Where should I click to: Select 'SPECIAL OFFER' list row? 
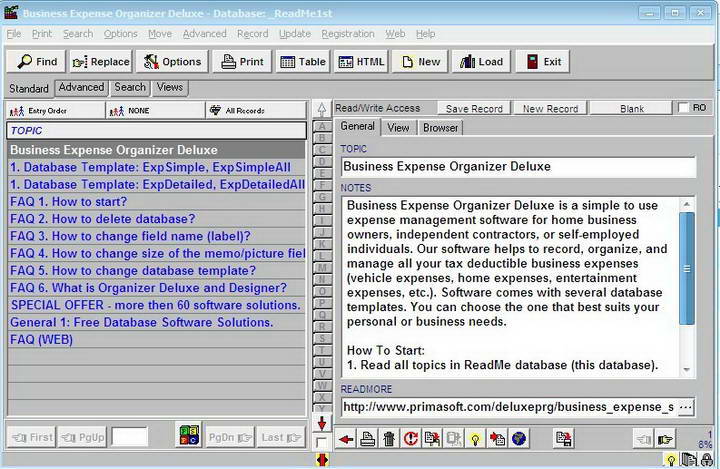pyautogui.click(x=156, y=305)
